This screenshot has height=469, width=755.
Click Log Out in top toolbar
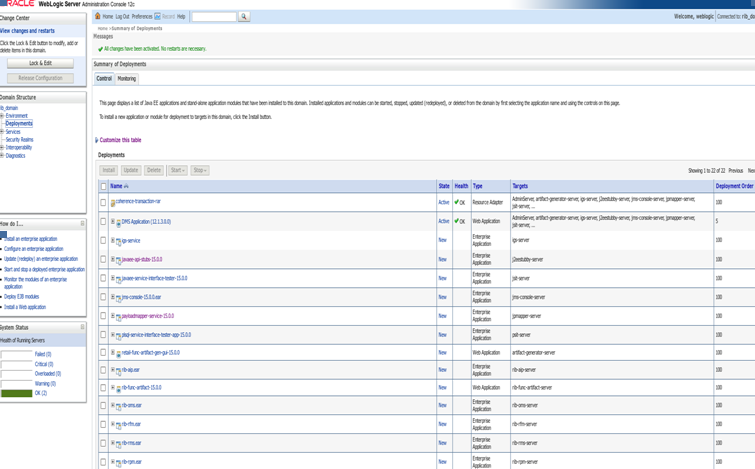coord(122,16)
